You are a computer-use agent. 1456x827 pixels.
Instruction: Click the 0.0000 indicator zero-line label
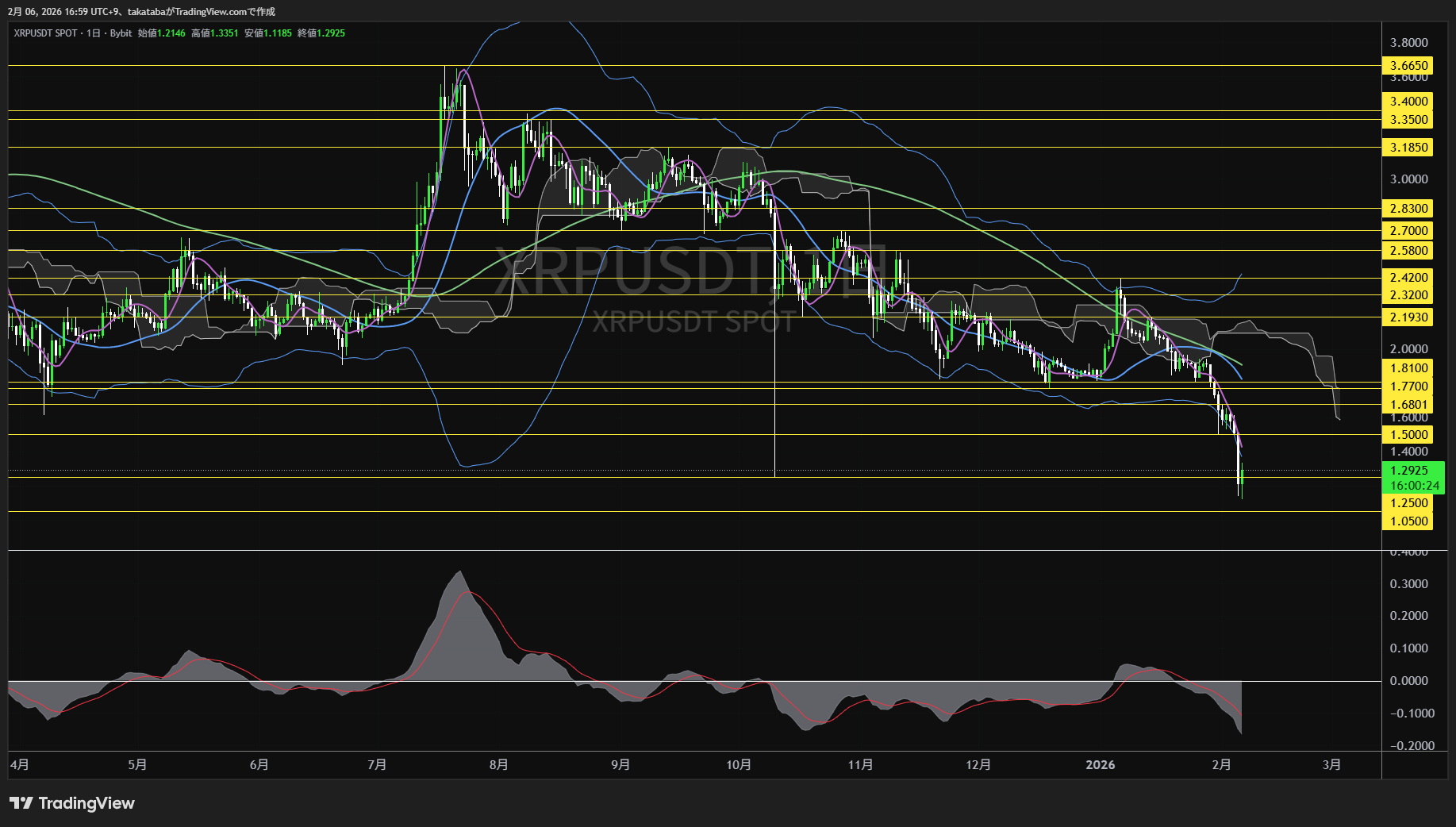pyautogui.click(x=1408, y=681)
